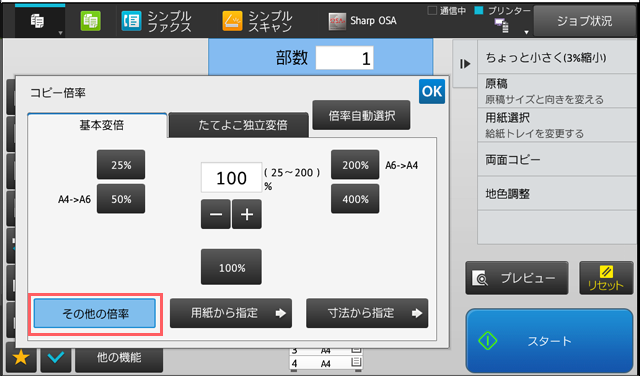
Task: Increase the ratio with the plus button
Action: 247,214
